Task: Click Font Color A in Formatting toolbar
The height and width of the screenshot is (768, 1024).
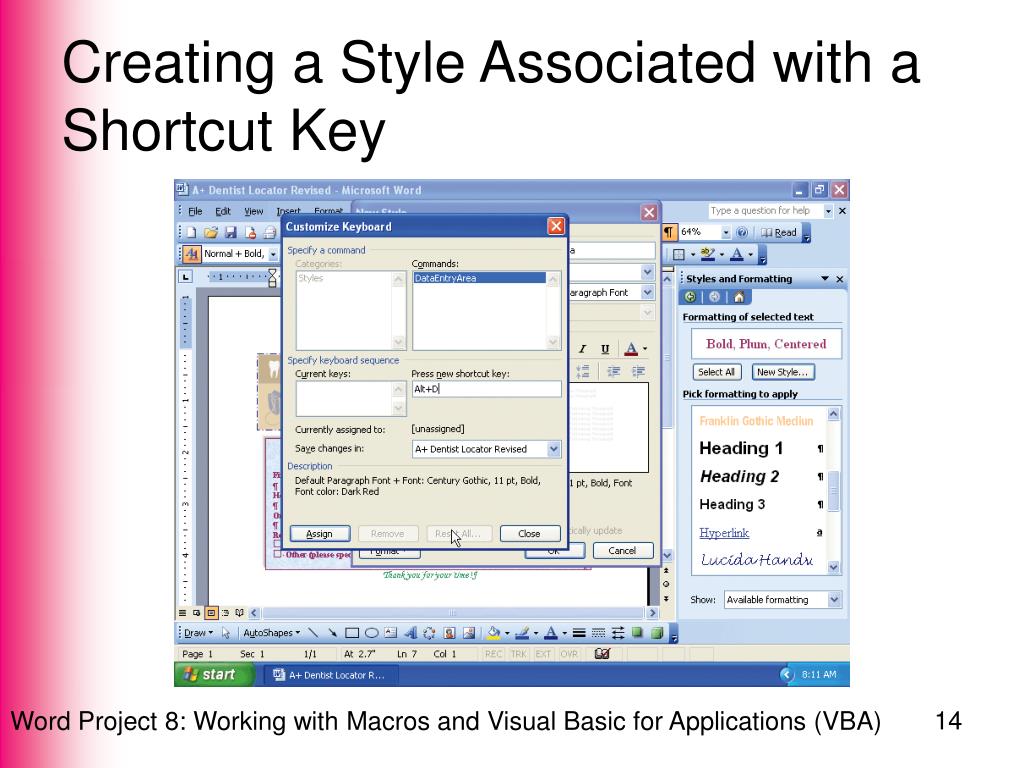Action: tap(737, 254)
